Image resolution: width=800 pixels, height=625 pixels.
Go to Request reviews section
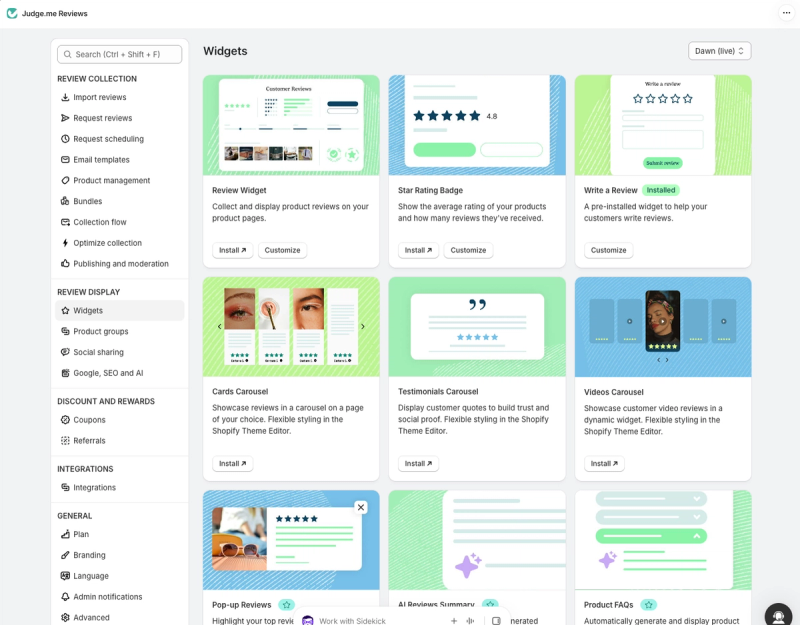[x=103, y=118]
